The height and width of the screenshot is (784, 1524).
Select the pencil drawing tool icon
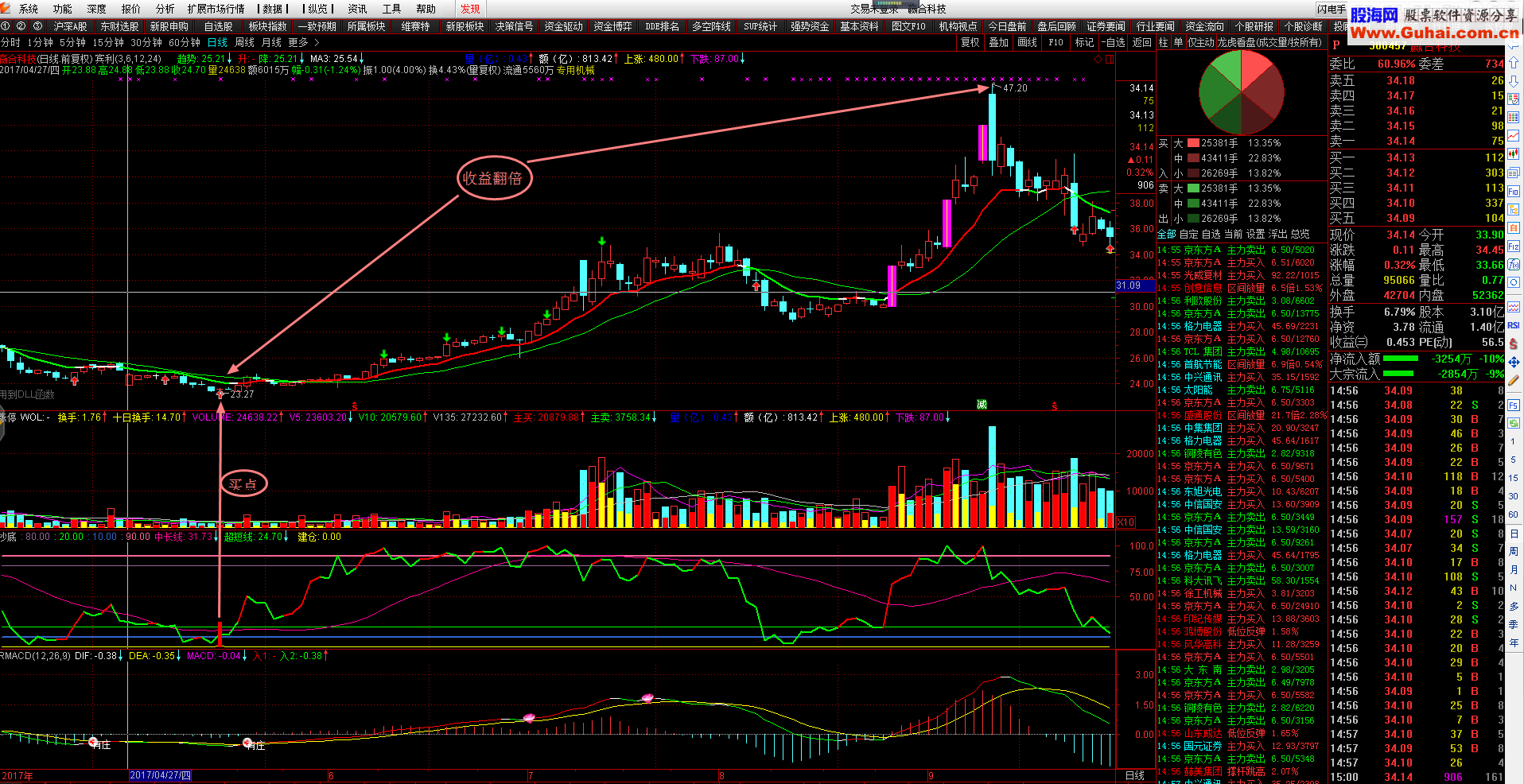pos(1513,380)
